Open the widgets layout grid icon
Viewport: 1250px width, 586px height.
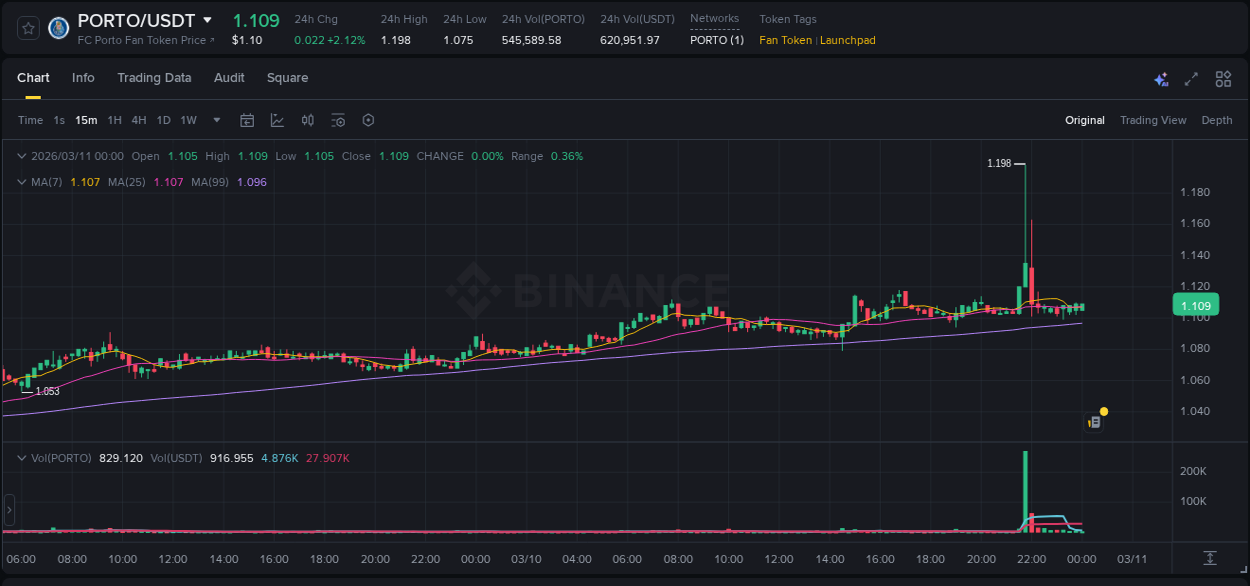coord(1223,78)
